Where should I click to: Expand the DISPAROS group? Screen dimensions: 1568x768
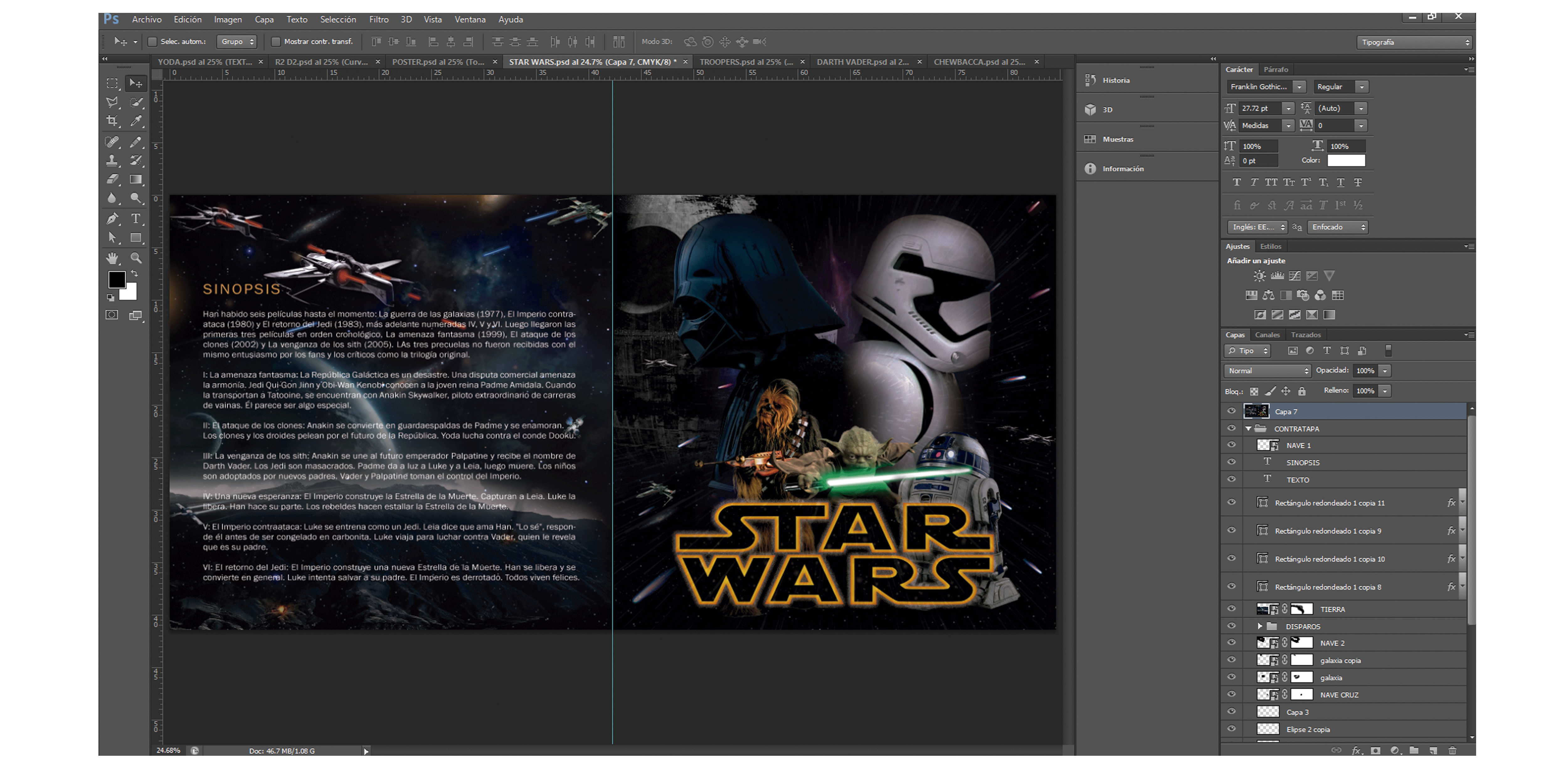[1260, 626]
